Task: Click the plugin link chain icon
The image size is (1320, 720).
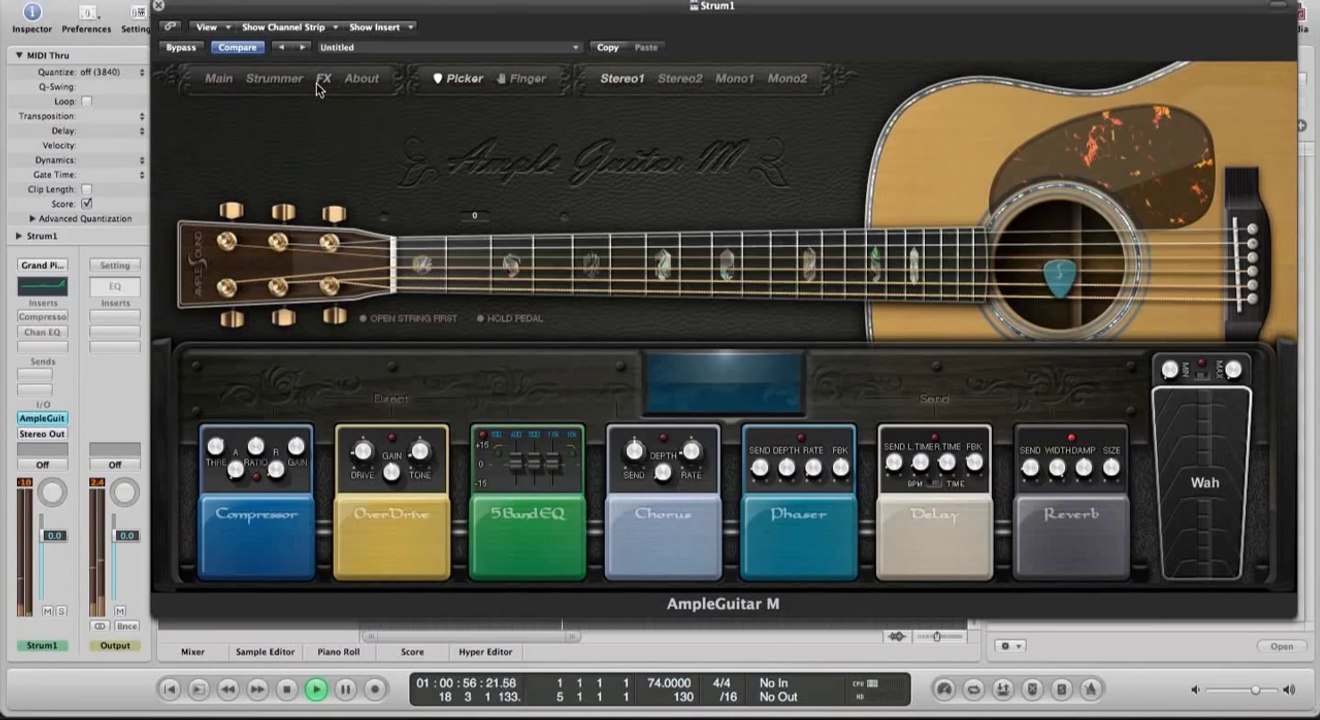Action: click(x=170, y=27)
